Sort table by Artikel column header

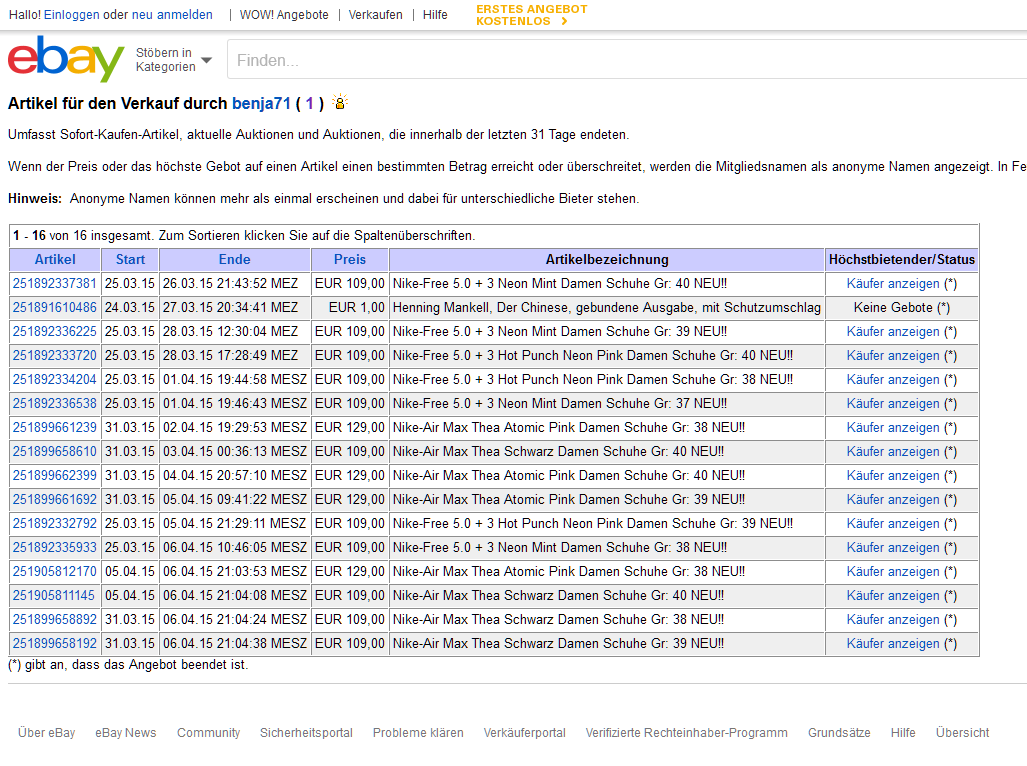tap(55, 260)
